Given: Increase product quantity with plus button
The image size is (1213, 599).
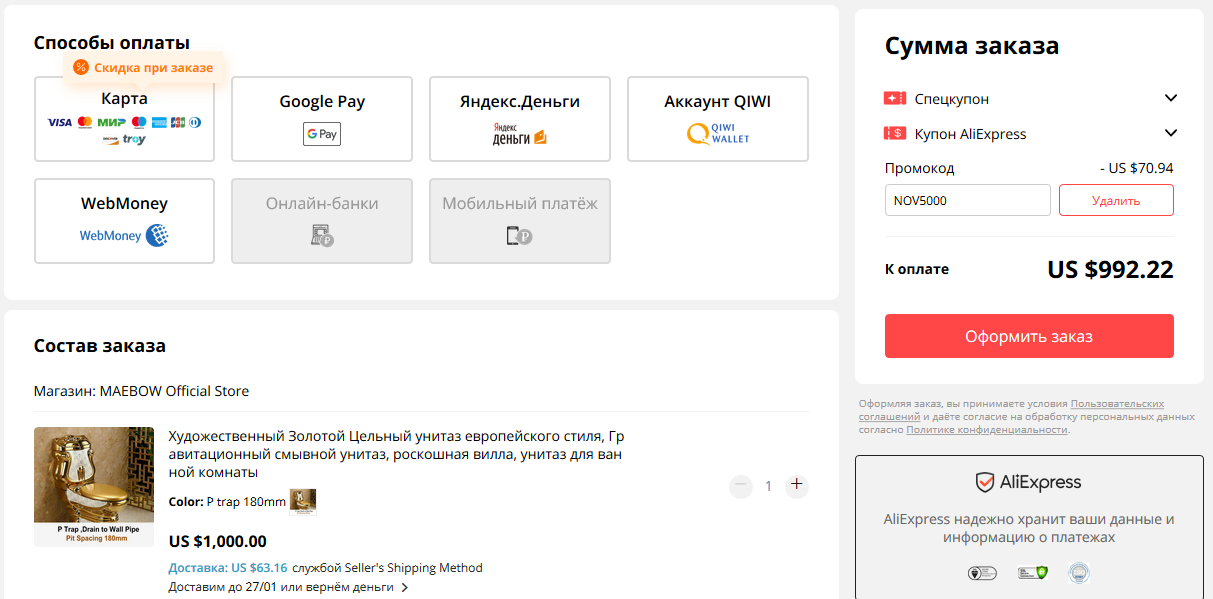Looking at the screenshot, I should [797, 486].
